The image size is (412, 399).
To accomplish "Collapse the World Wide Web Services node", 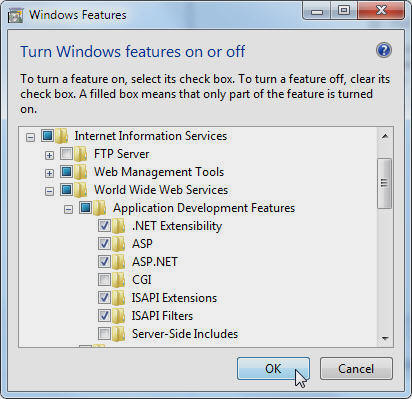I will pos(49,191).
